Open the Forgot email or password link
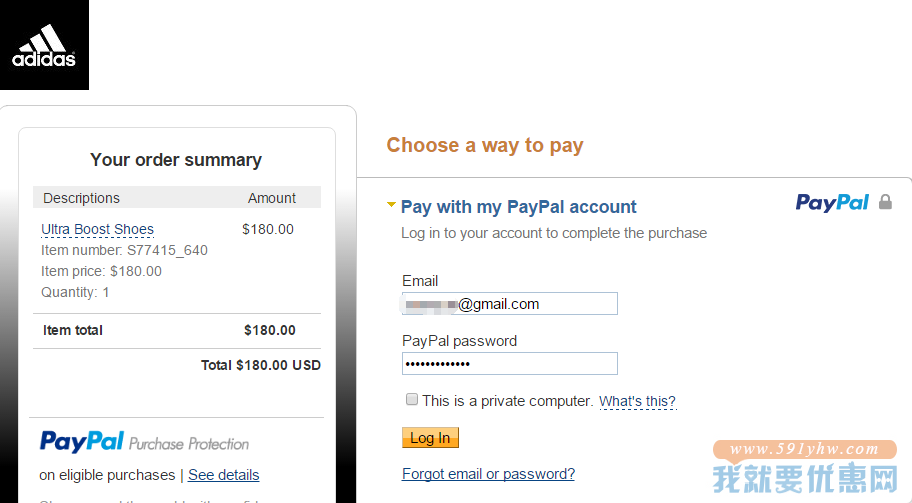Image resolution: width=912 pixels, height=503 pixels. [x=489, y=474]
